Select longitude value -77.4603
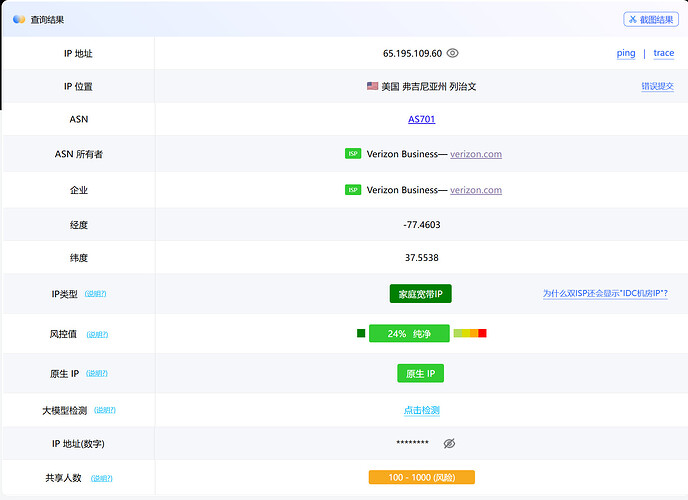This screenshot has height=500, width=688. click(422, 225)
